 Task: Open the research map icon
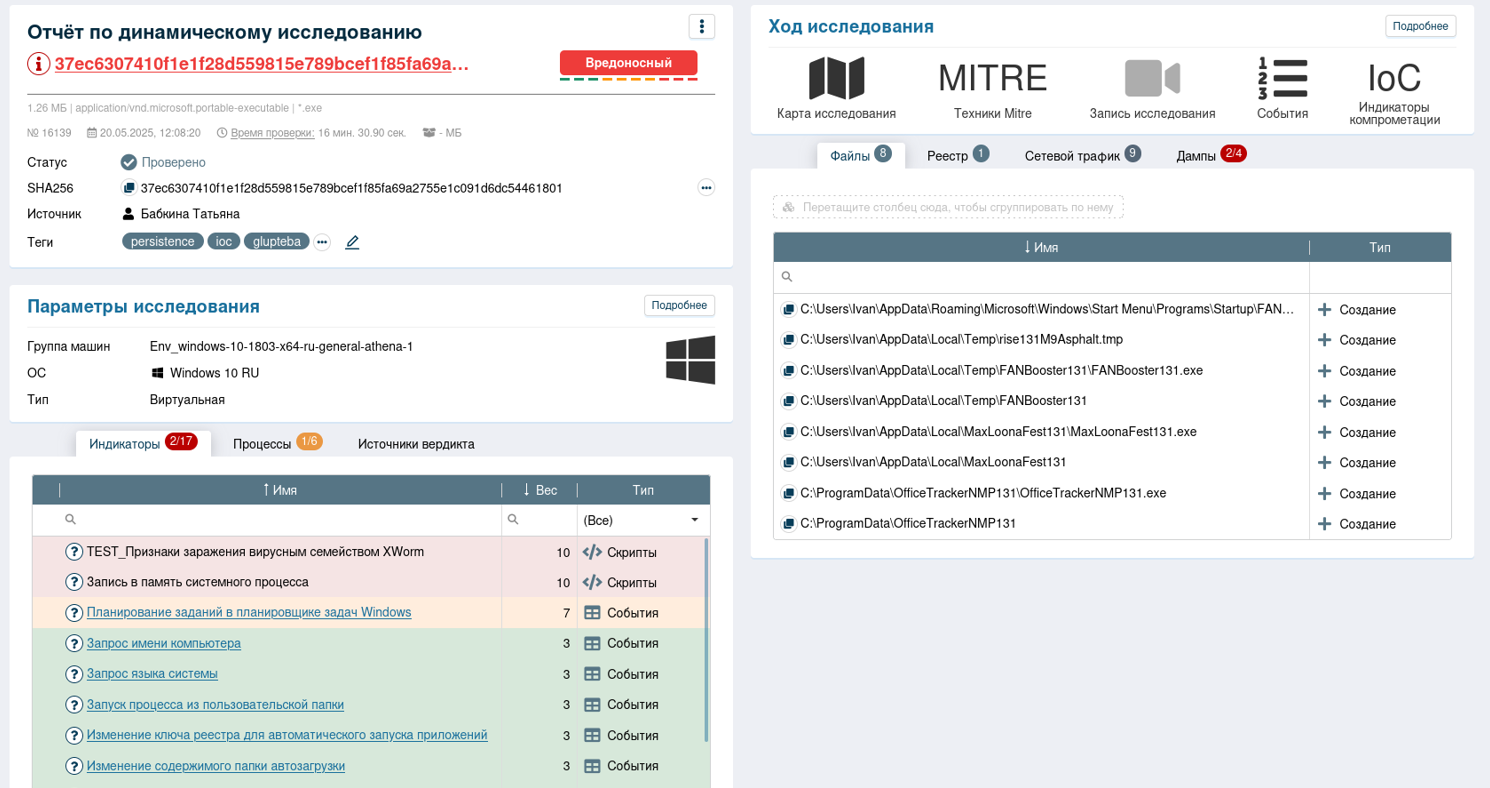[x=836, y=78]
